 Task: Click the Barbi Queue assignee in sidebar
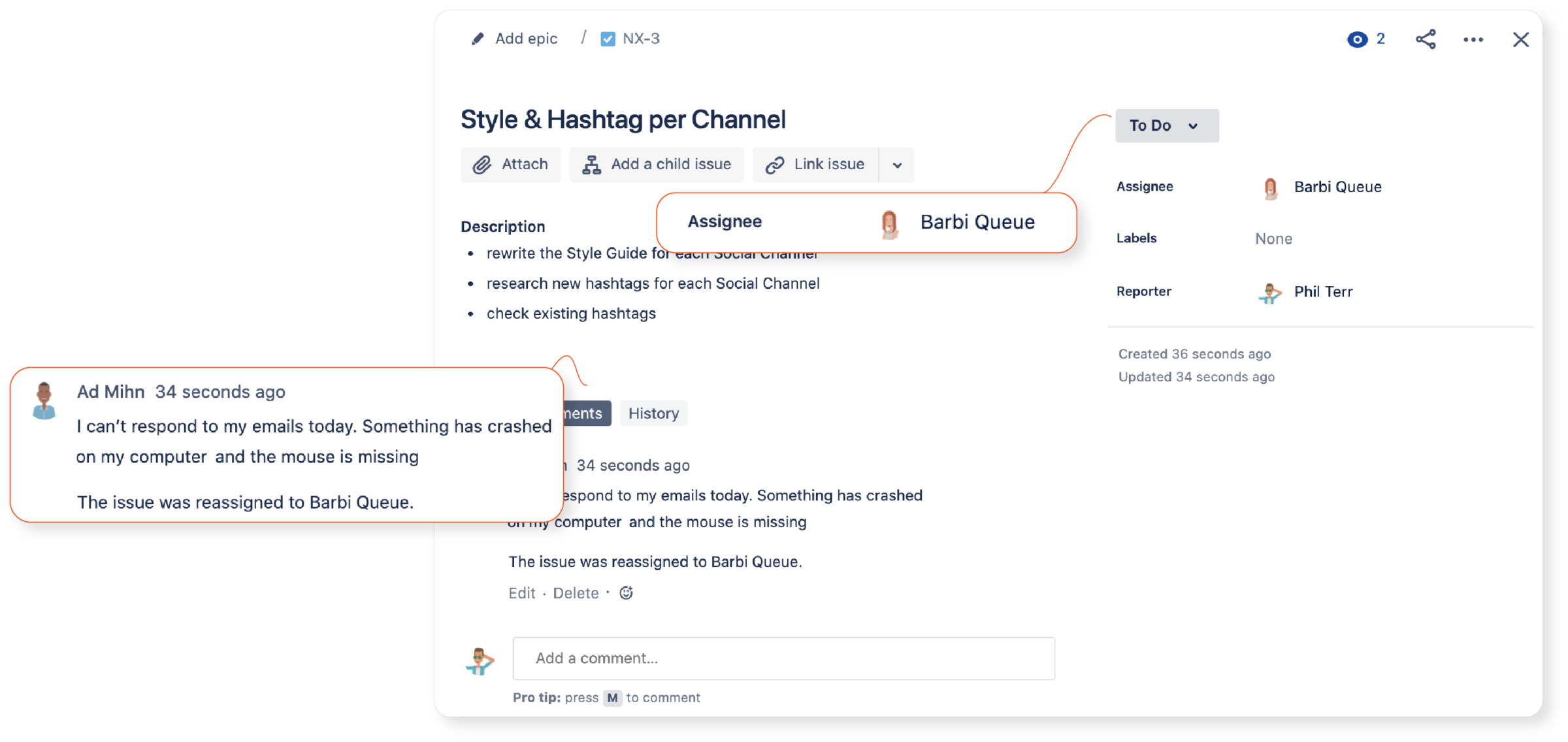click(1337, 187)
